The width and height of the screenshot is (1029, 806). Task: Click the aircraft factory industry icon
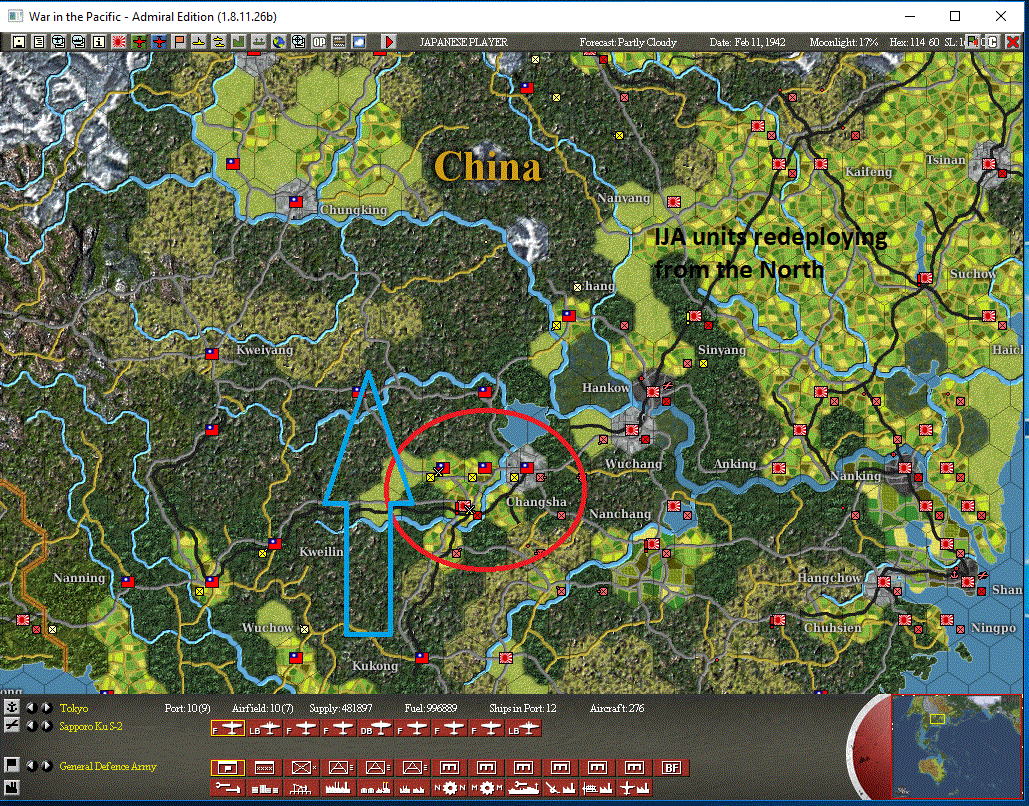point(635,787)
